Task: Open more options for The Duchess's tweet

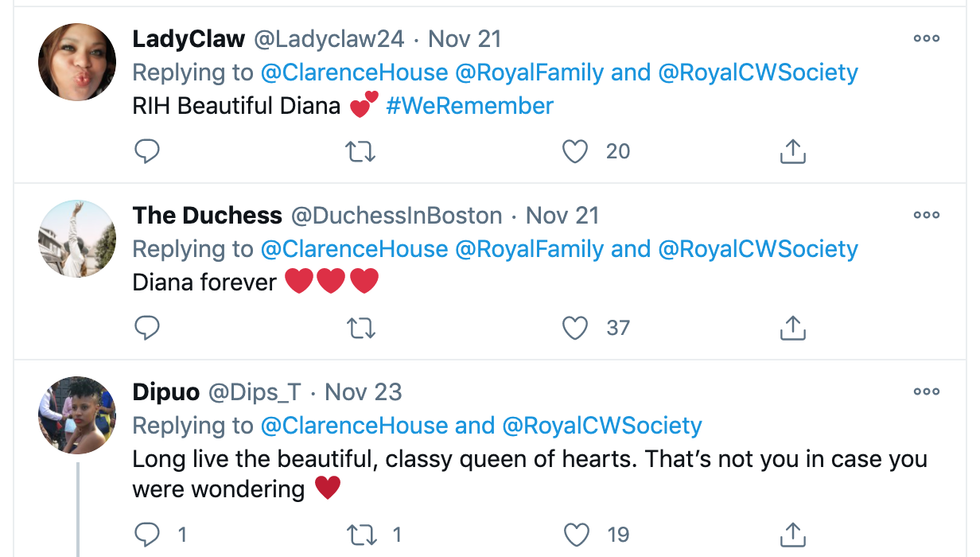Action: pyautogui.click(x=926, y=215)
